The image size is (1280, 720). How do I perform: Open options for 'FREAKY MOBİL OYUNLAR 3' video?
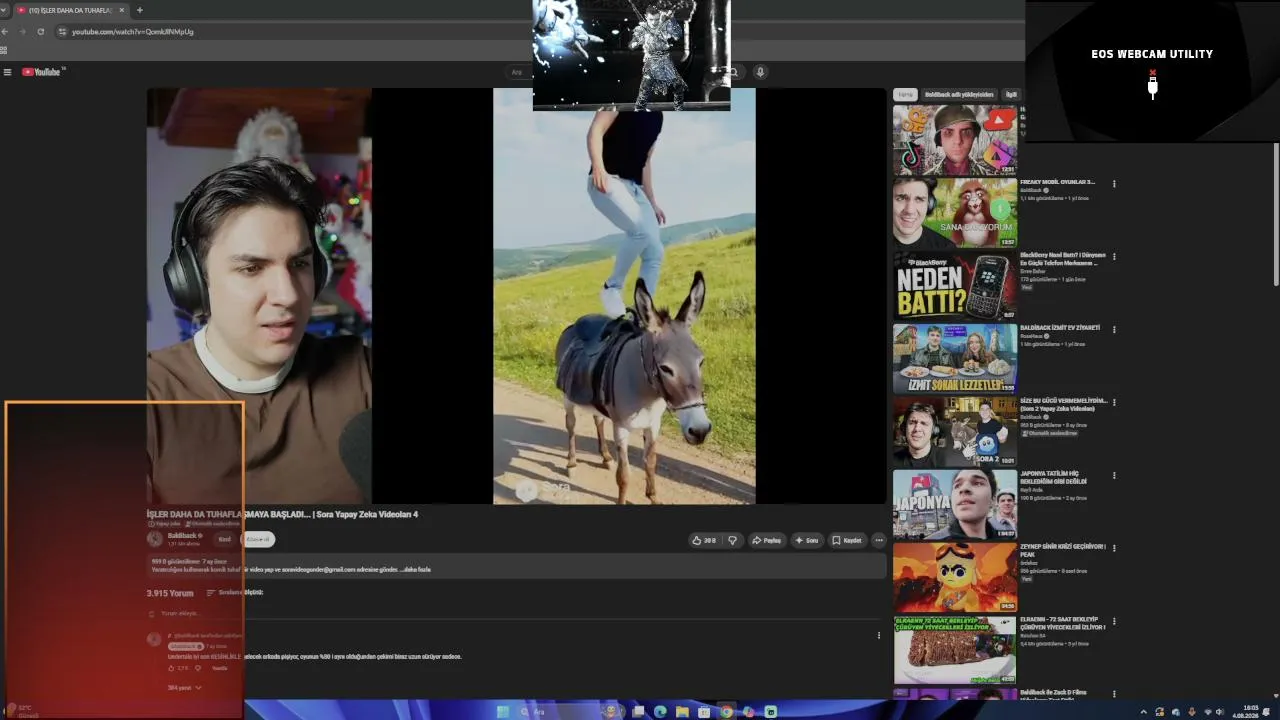click(x=1114, y=184)
